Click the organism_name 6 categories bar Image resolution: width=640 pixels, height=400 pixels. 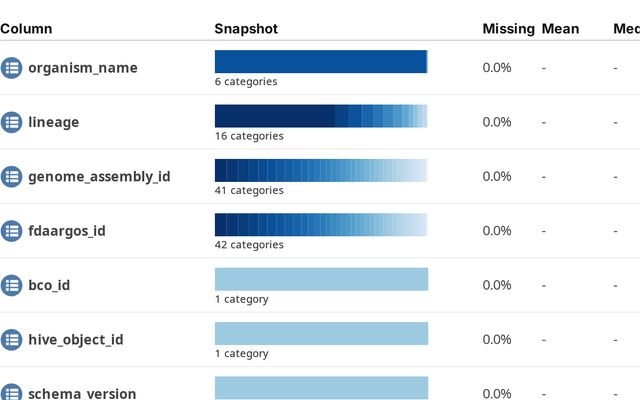321,62
